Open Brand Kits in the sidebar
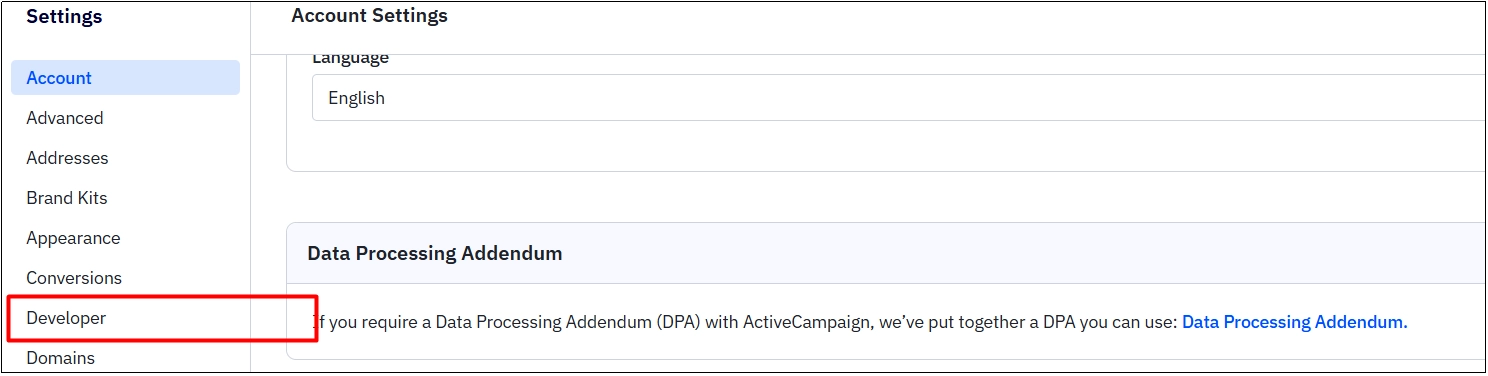The width and height of the screenshot is (1488, 376). (67, 198)
